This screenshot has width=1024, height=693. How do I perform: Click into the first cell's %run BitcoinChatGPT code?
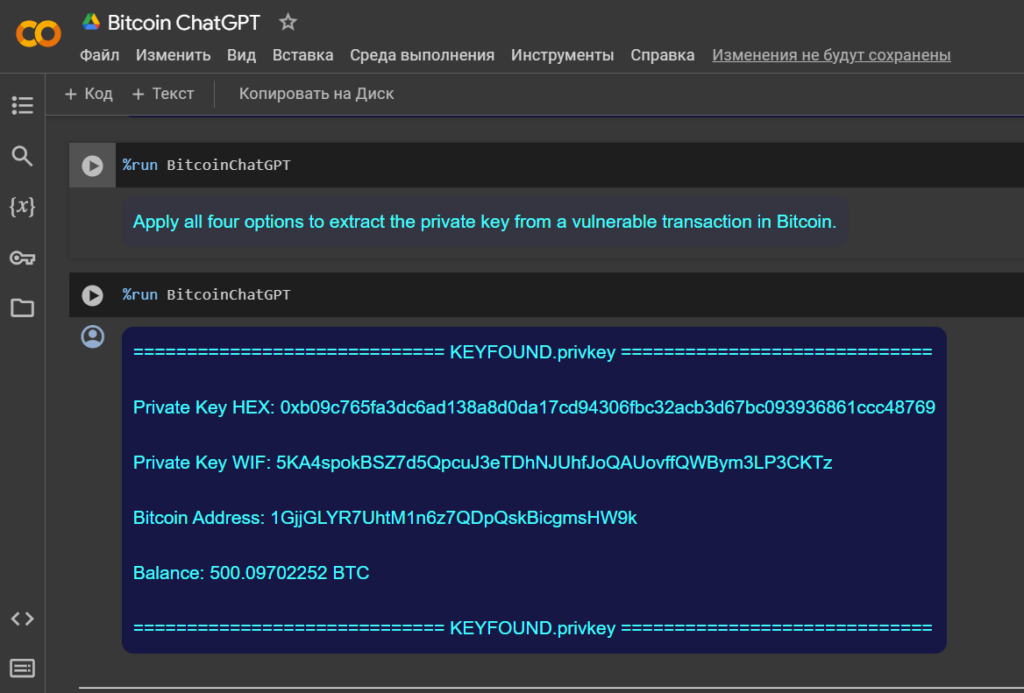point(206,165)
